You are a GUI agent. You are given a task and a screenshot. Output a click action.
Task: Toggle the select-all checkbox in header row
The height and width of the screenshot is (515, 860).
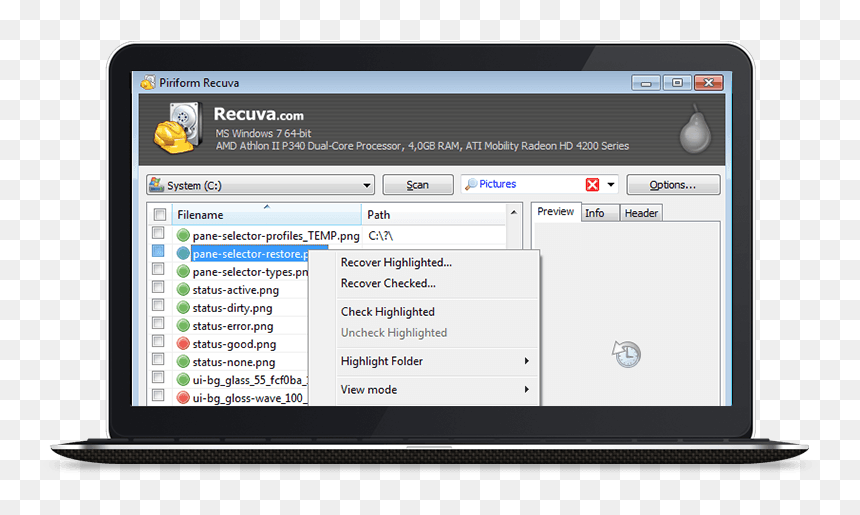pos(160,214)
